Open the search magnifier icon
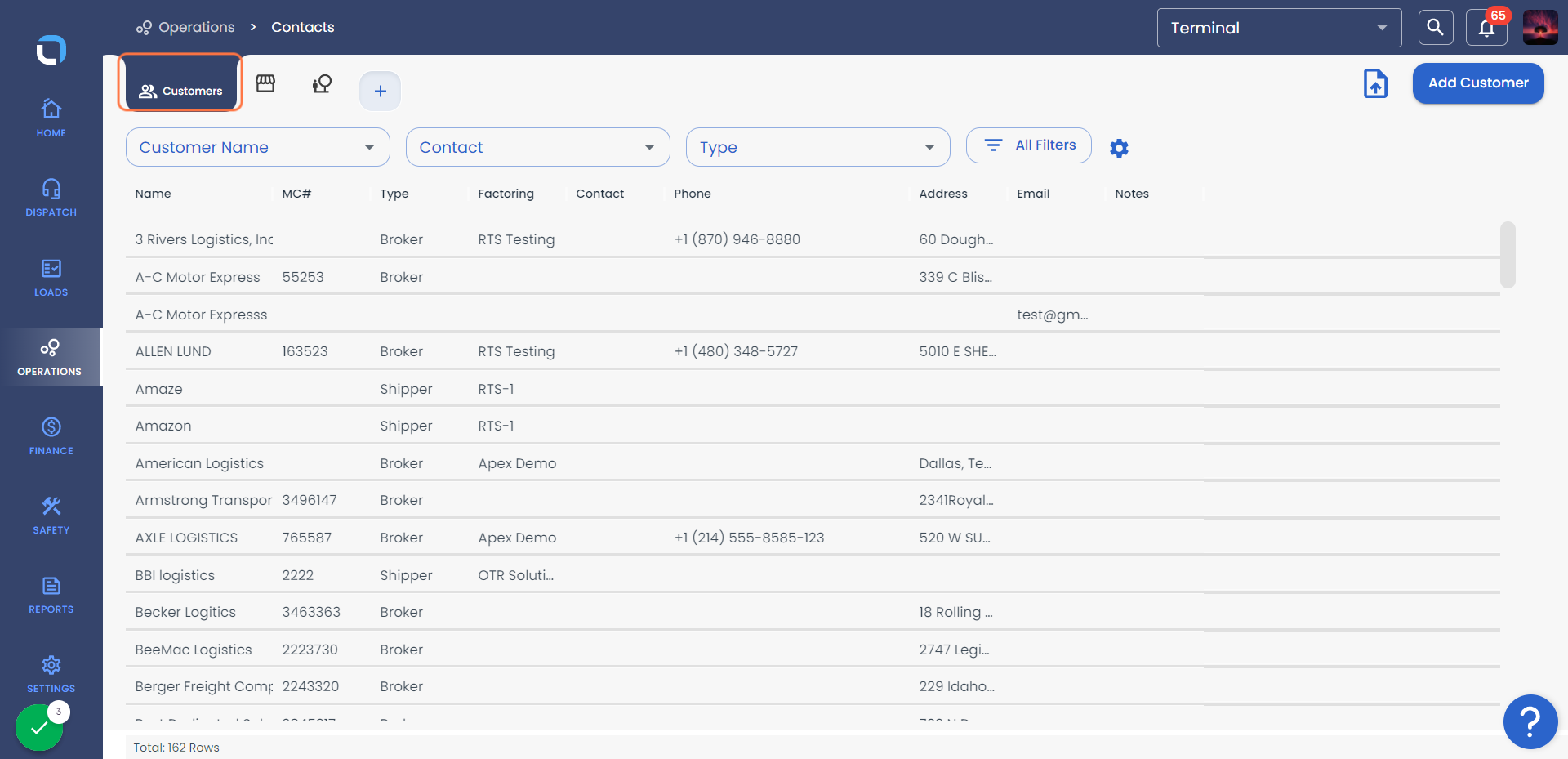The height and width of the screenshot is (759, 1568). (x=1435, y=28)
